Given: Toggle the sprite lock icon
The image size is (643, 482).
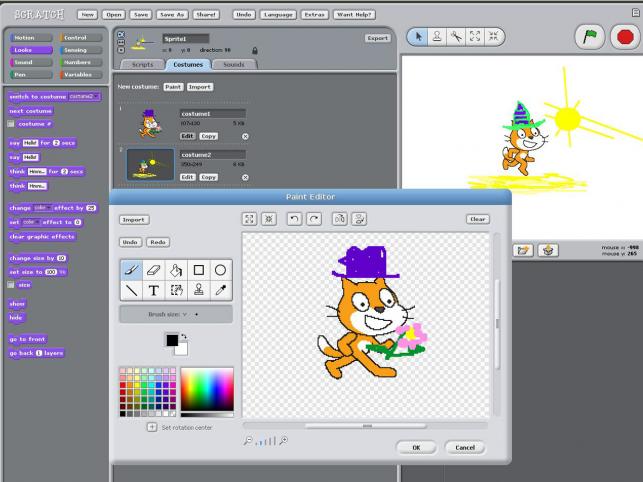Looking at the screenshot, I should coord(255,50).
